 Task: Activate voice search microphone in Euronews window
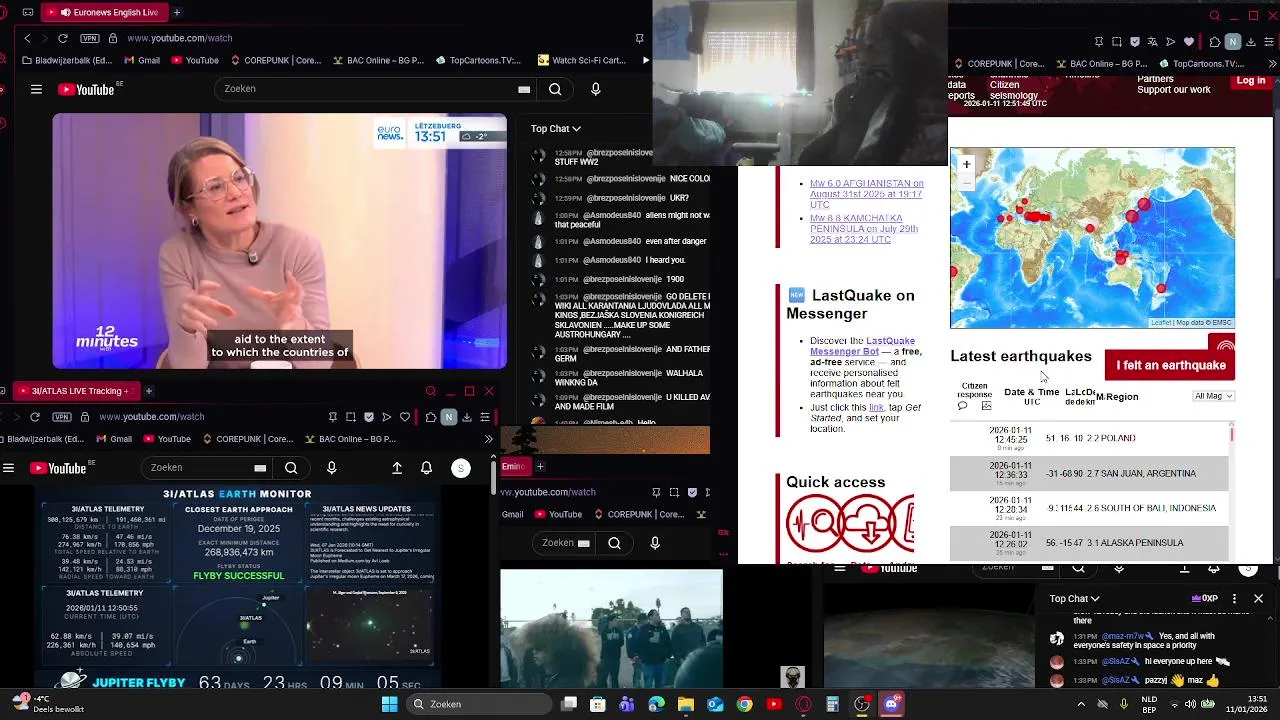tap(596, 89)
